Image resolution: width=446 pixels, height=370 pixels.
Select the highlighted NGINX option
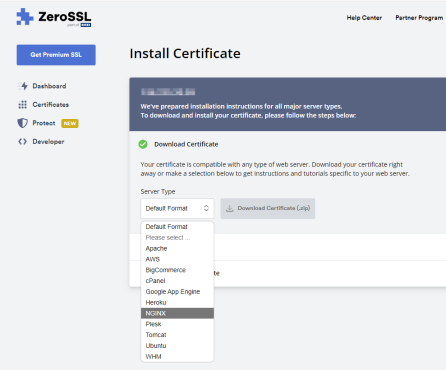tap(177, 313)
